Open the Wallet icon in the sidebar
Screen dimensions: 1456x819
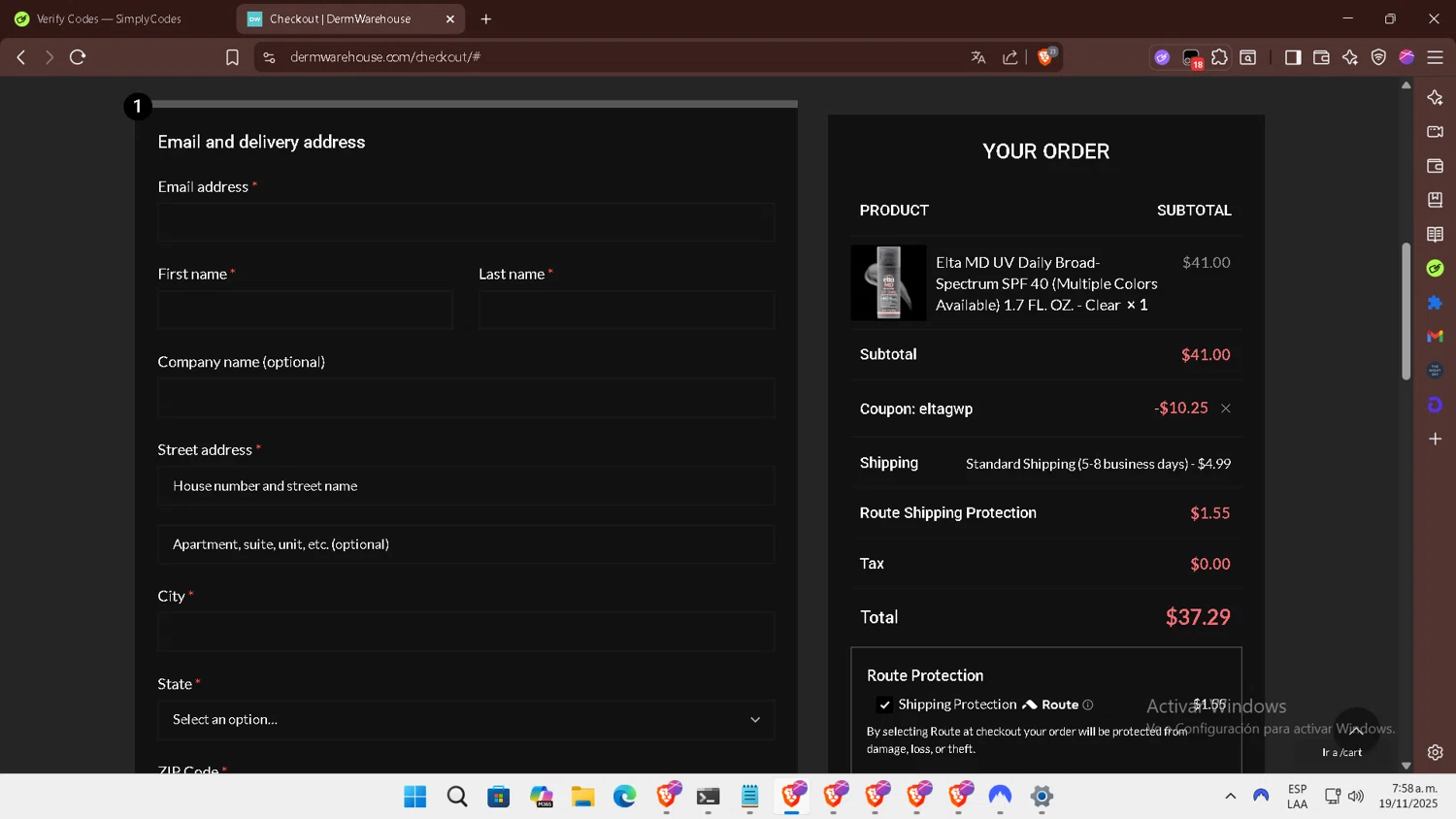coord(1435,166)
